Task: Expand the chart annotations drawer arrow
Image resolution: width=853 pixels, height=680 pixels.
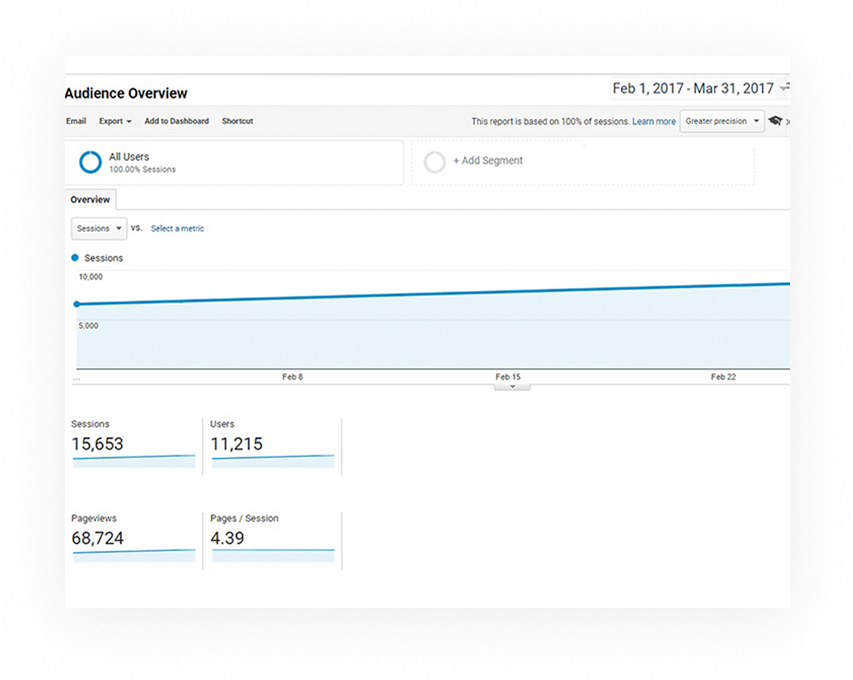Action: (x=512, y=387)
